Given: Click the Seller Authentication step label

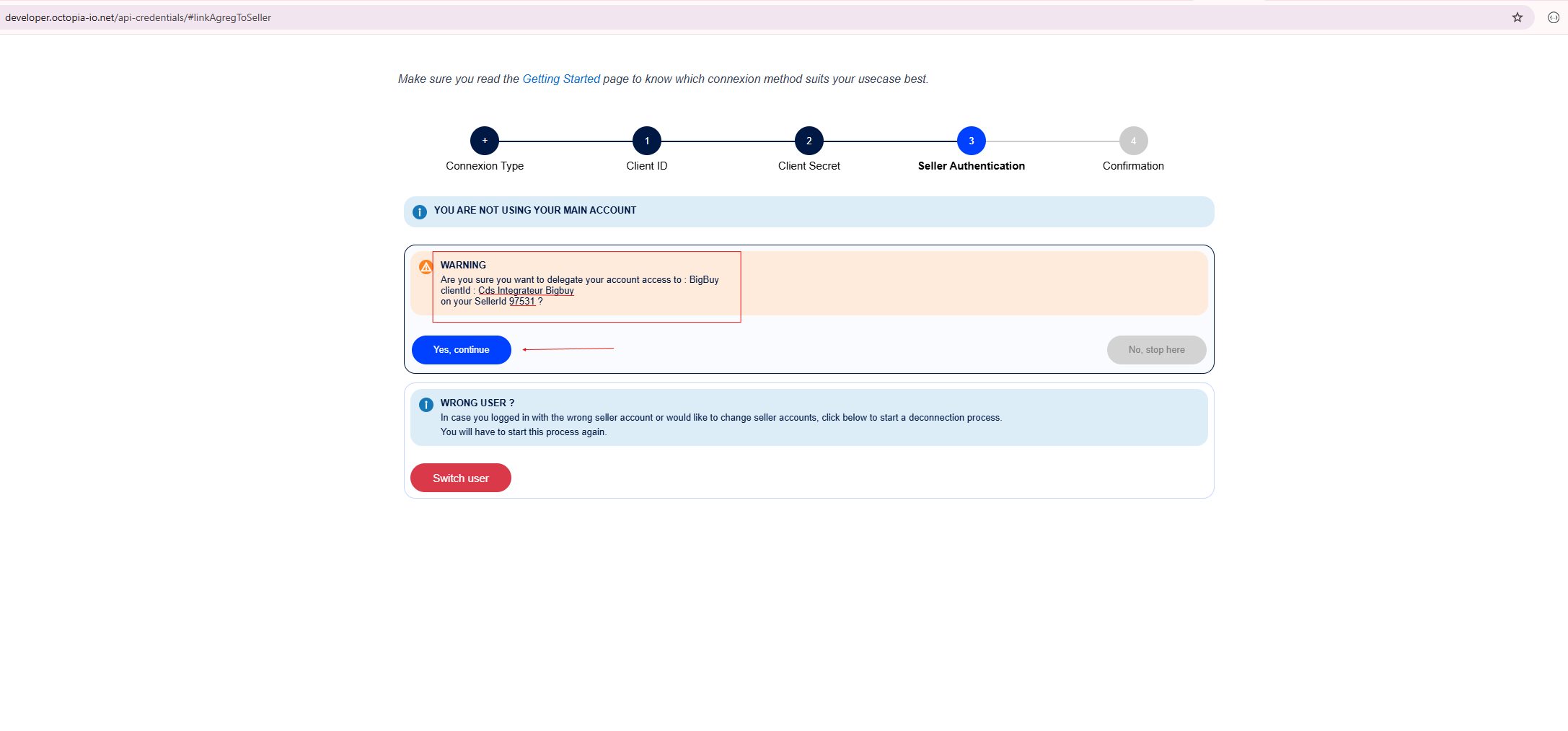Looking at the screenshot, I should 971,166.
